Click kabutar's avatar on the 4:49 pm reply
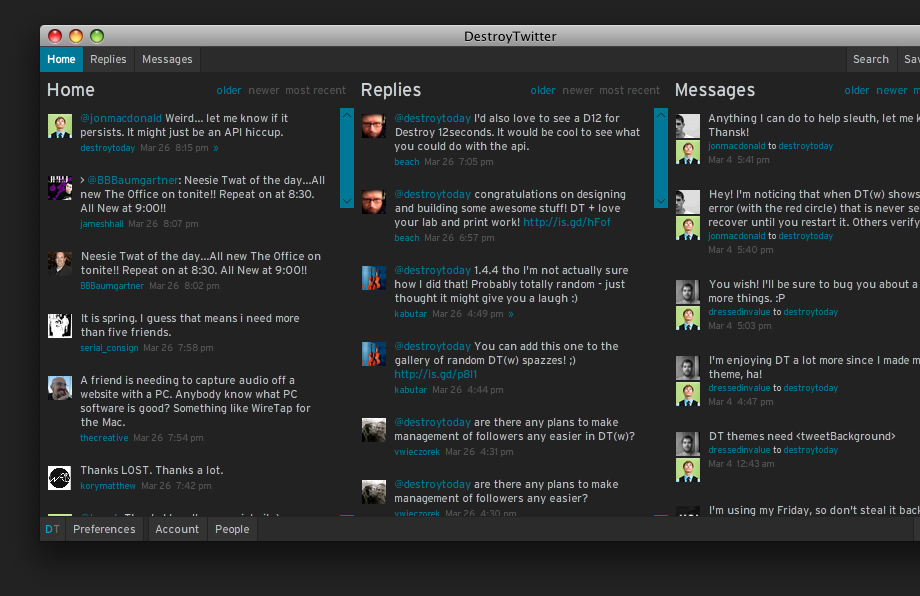Viewport: 920px width, 596px height. pos(374,278)
